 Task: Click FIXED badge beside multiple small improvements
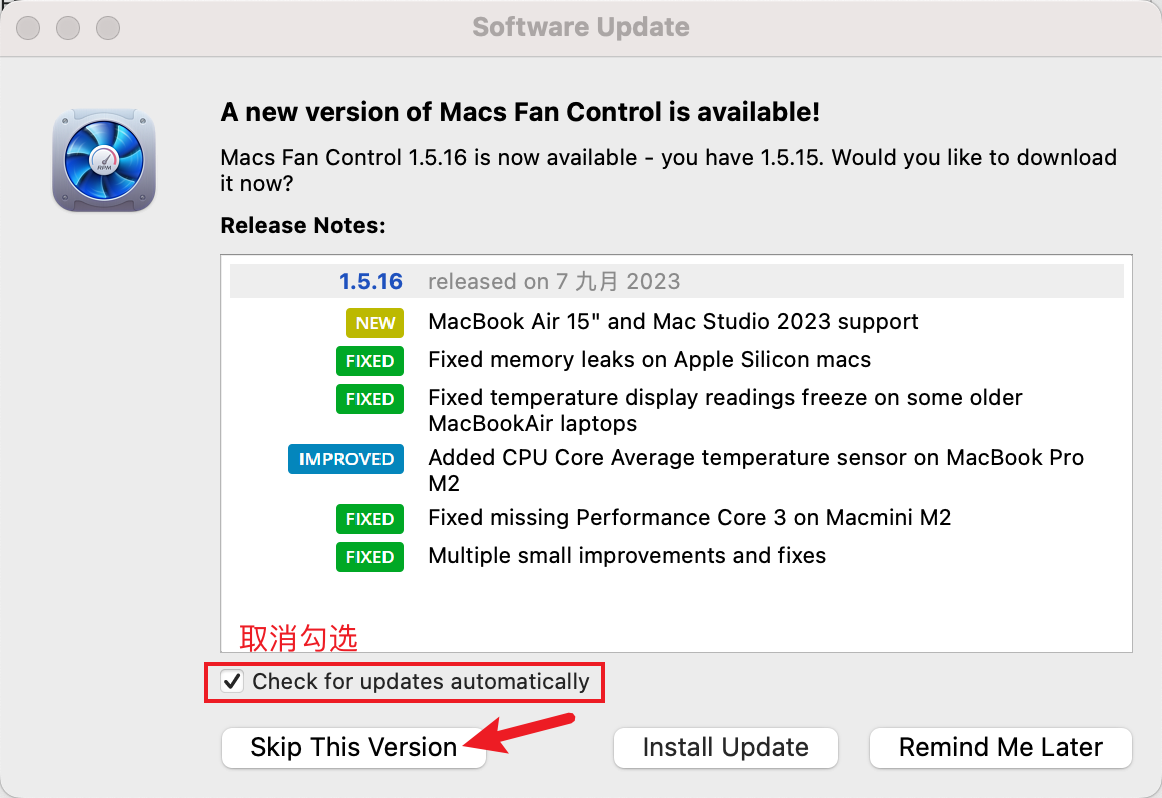tap(370, 556)
